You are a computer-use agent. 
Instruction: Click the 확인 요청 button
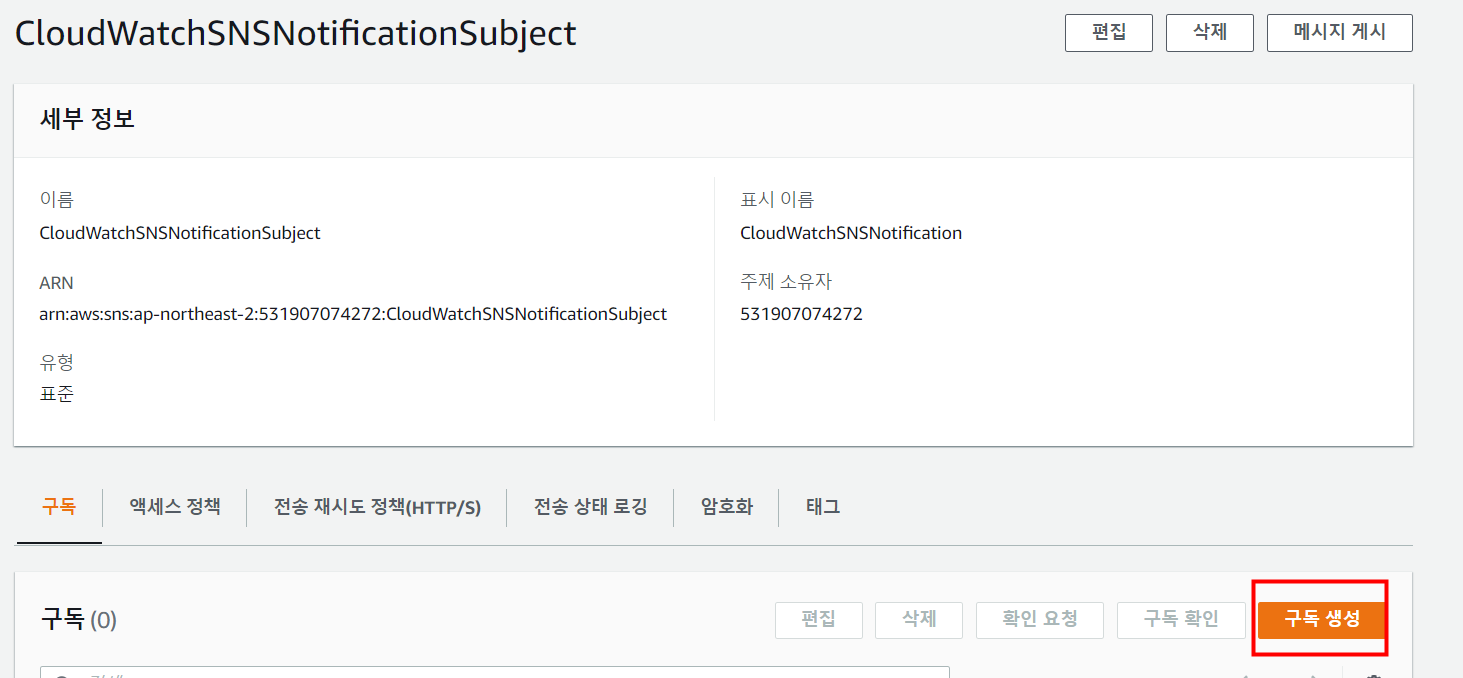(1040, 620)
